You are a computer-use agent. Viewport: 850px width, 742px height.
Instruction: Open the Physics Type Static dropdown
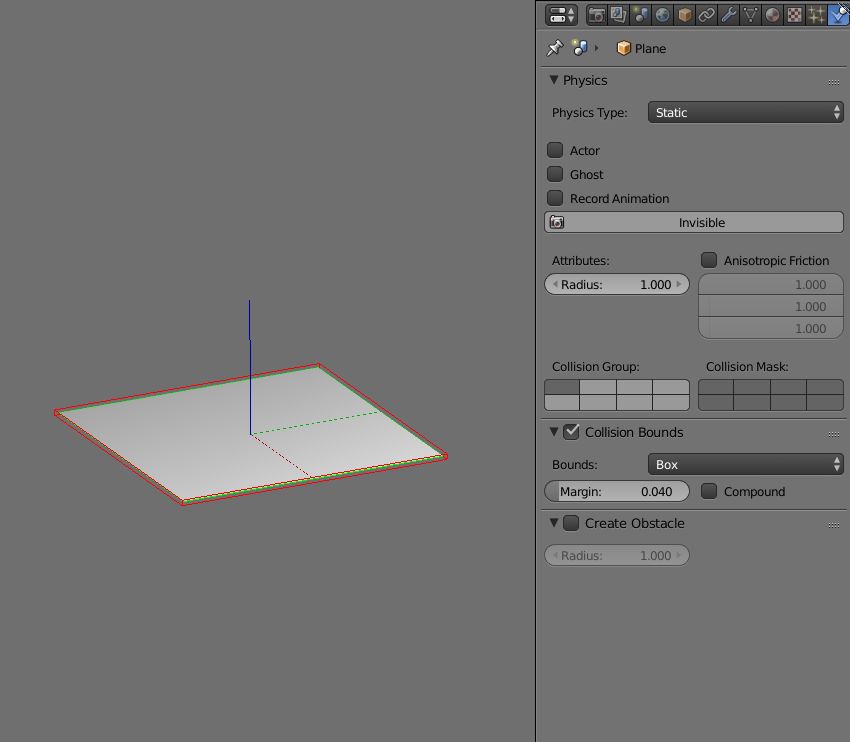745,112
